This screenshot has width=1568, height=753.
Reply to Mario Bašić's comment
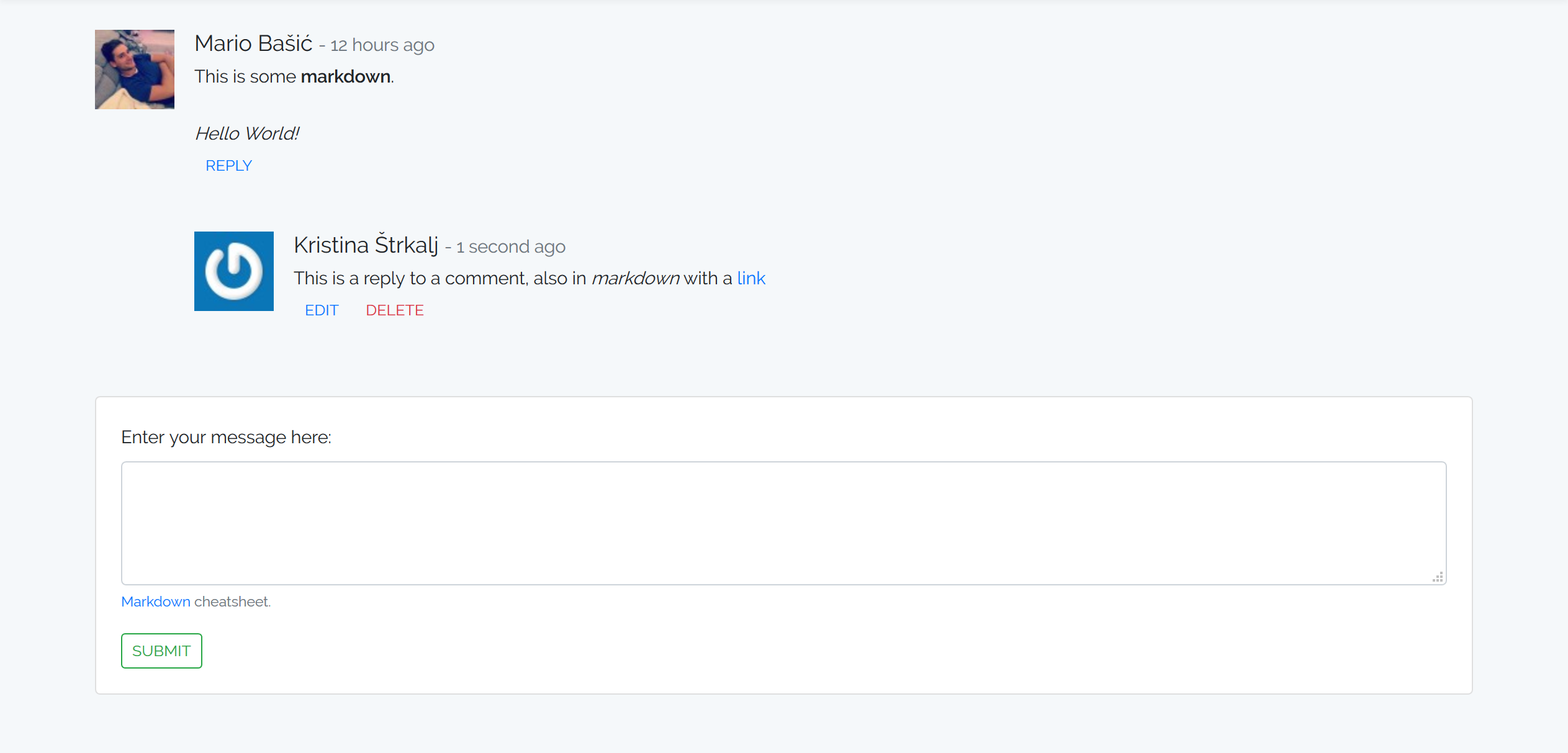pos(228,166)
